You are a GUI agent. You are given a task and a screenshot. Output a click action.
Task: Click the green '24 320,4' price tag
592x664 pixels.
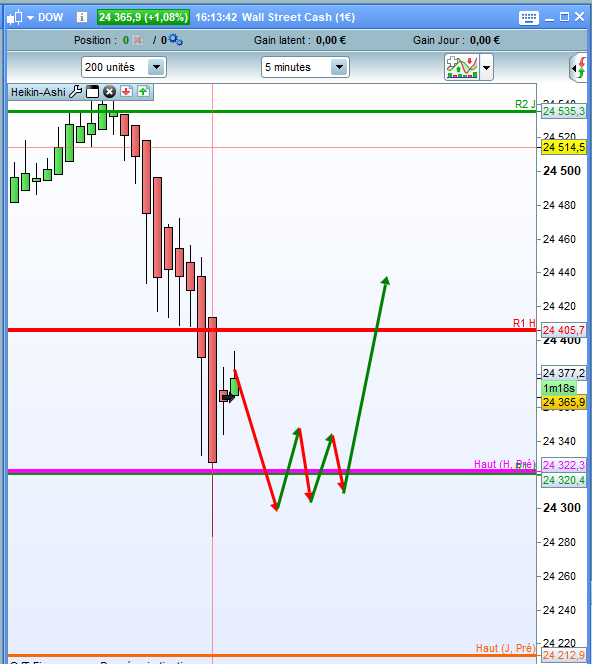click(x=564, y=480)
